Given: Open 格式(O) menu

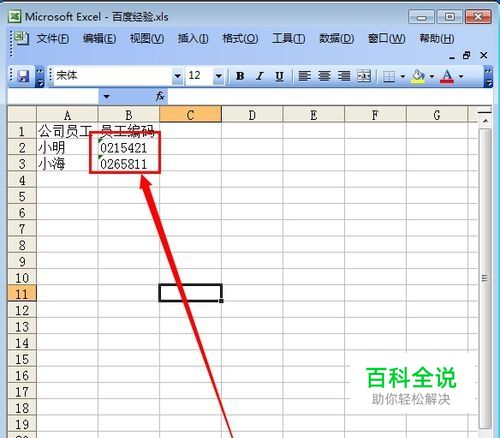Looking at the screenshot, I should click(240, 38).
